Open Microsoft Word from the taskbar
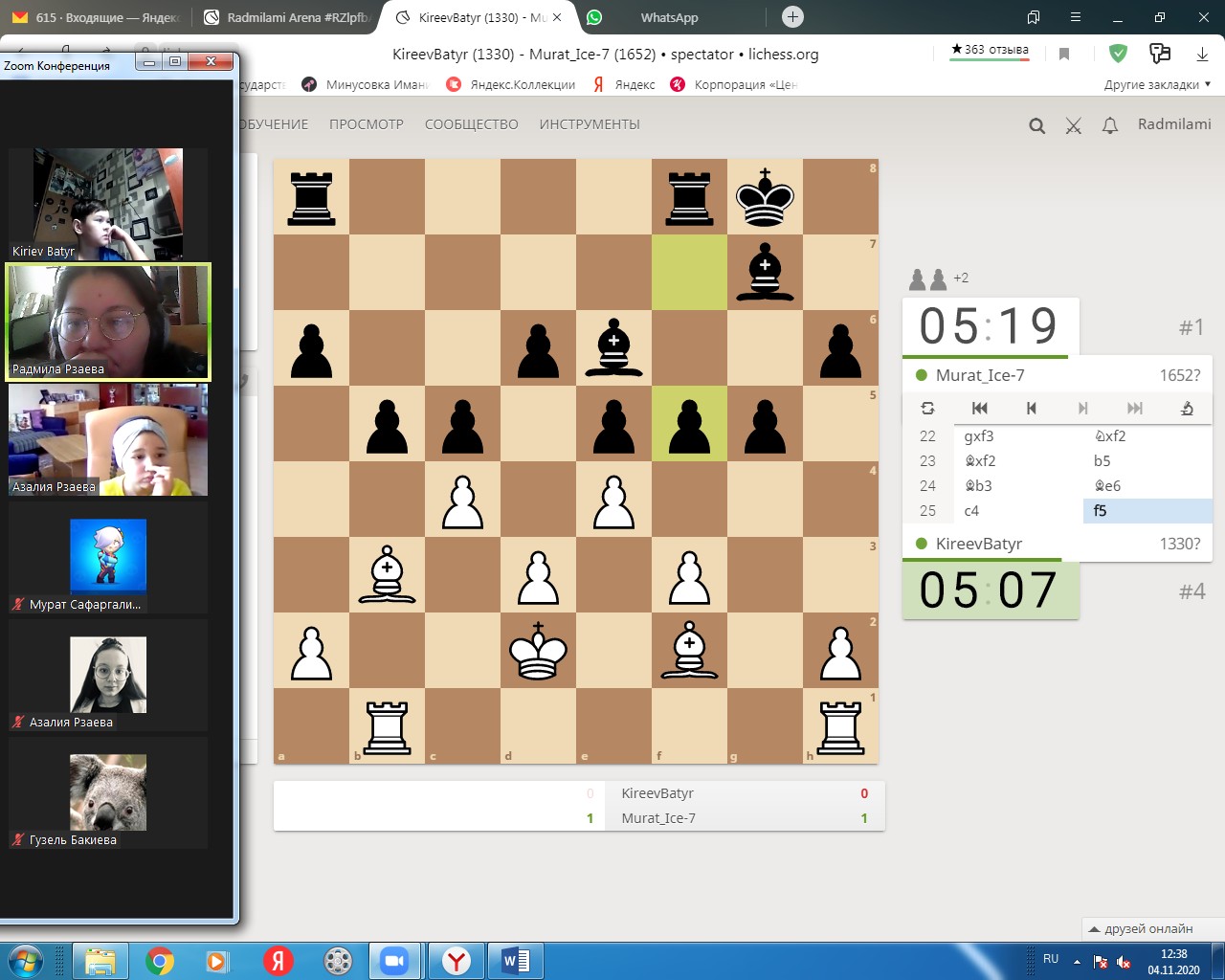 pyautogui.click(x=516, y=960)
